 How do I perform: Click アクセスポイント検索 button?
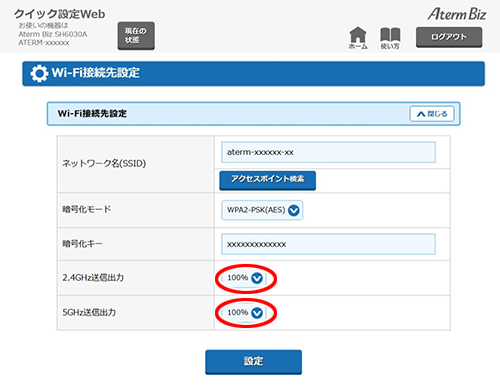click(267, 180)
